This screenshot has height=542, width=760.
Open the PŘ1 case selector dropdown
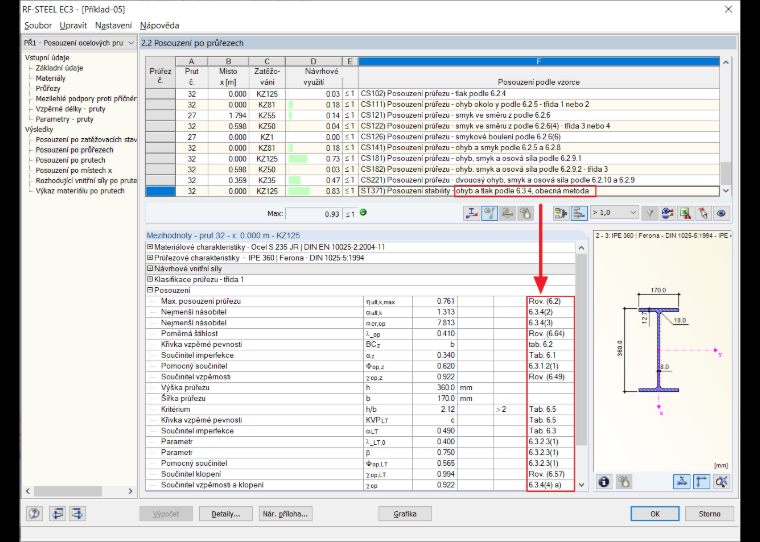click(79, 43)
